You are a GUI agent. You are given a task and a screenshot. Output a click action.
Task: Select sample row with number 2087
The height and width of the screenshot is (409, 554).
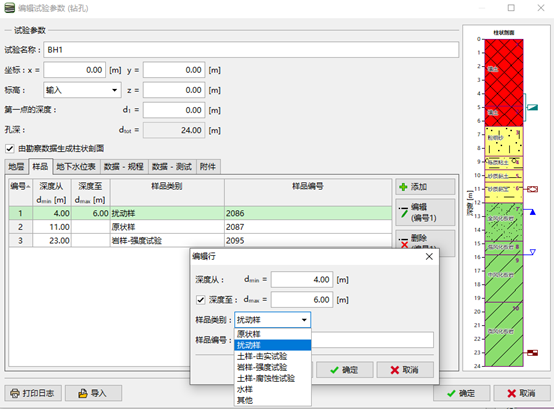[x=200, y=227]
